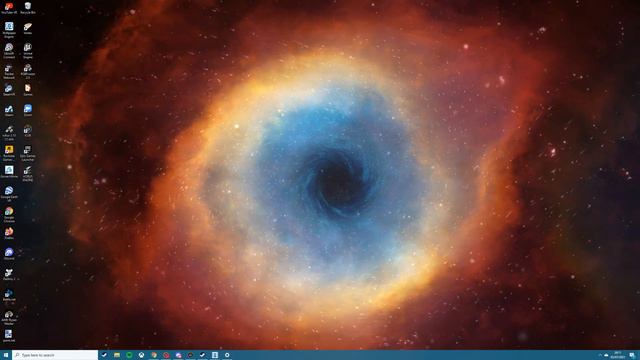Screen dimensions: 640x360
Task: Launch Google Chrome from the desktop
Action: tap(9, 215)
